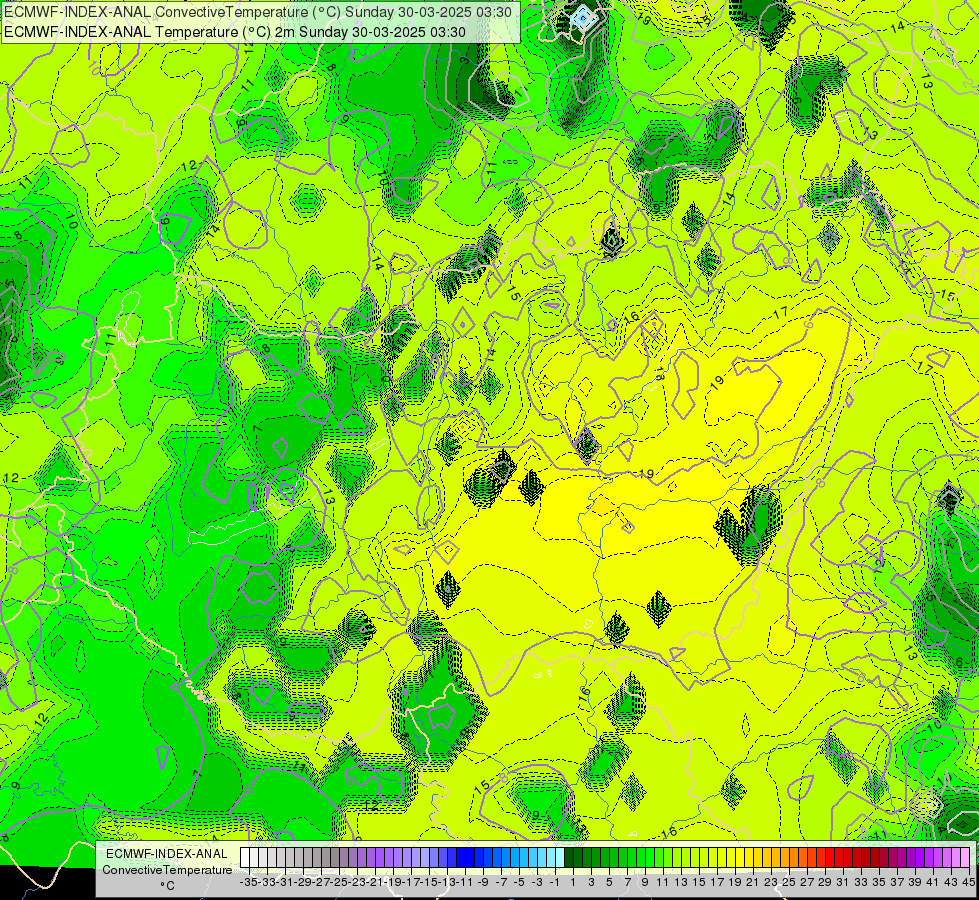The width and height of the screenshot is (979, 900).
Task: Click the 'Temperature (°C) 2m' title line
Action: pos(235,32)
